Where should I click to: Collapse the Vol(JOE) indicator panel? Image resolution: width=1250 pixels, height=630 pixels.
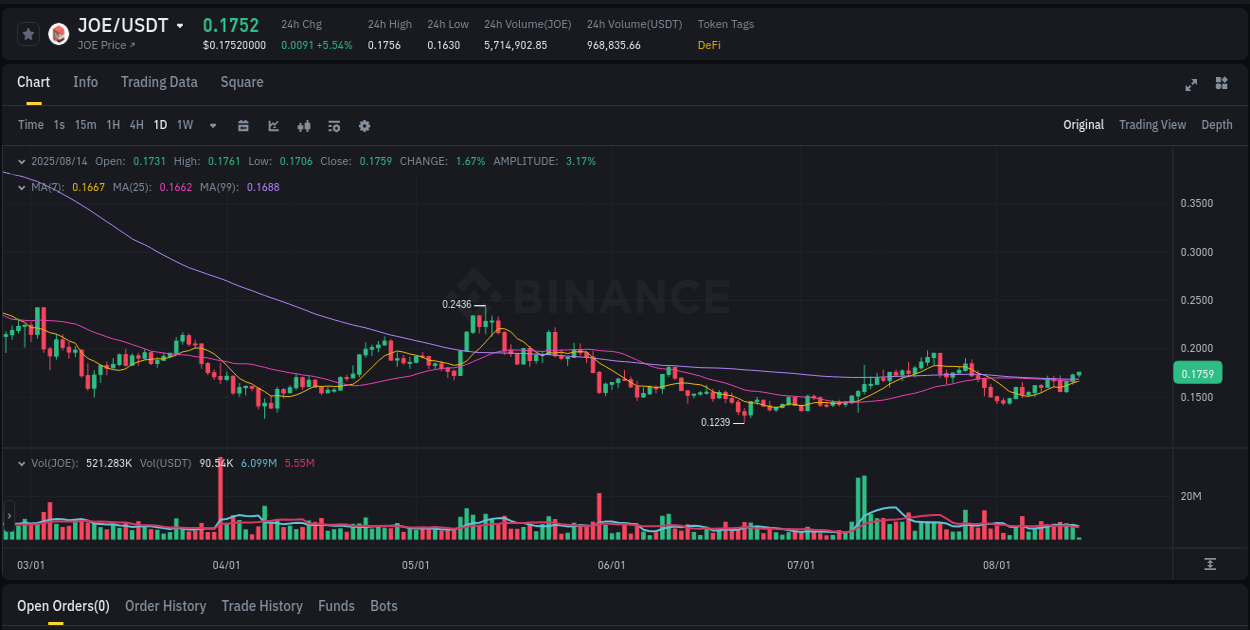click(x=21, y=463)
